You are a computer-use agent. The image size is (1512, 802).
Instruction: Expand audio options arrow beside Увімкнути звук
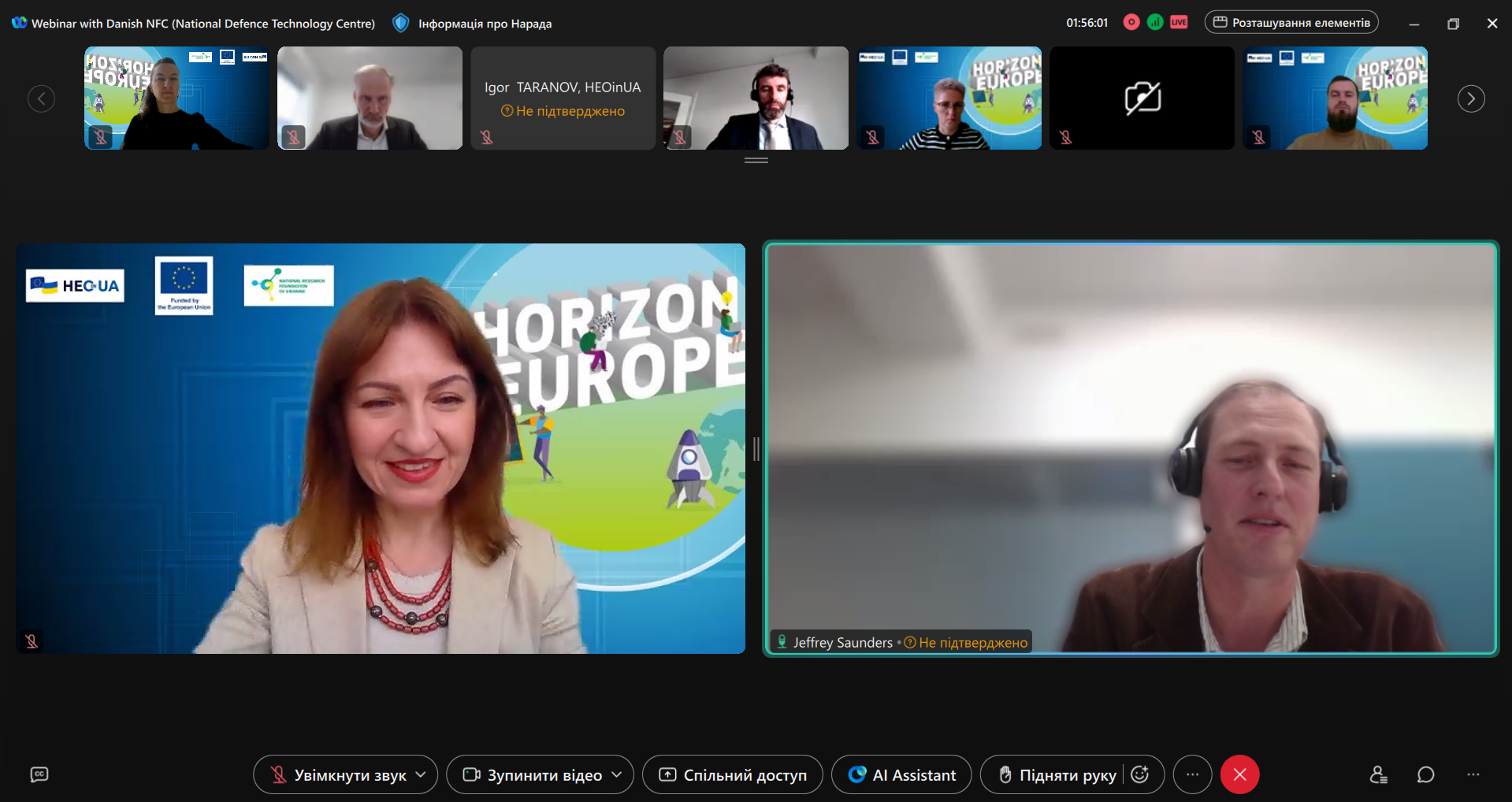click(421, 775)
